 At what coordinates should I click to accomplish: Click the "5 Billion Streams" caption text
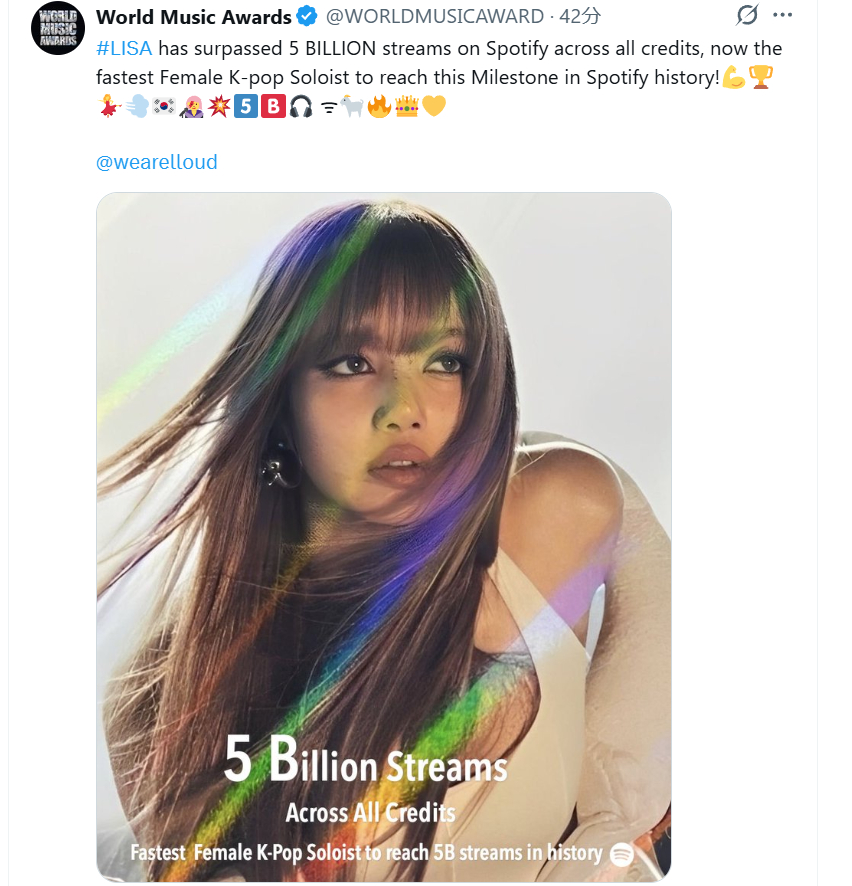[x=365, y=763]
